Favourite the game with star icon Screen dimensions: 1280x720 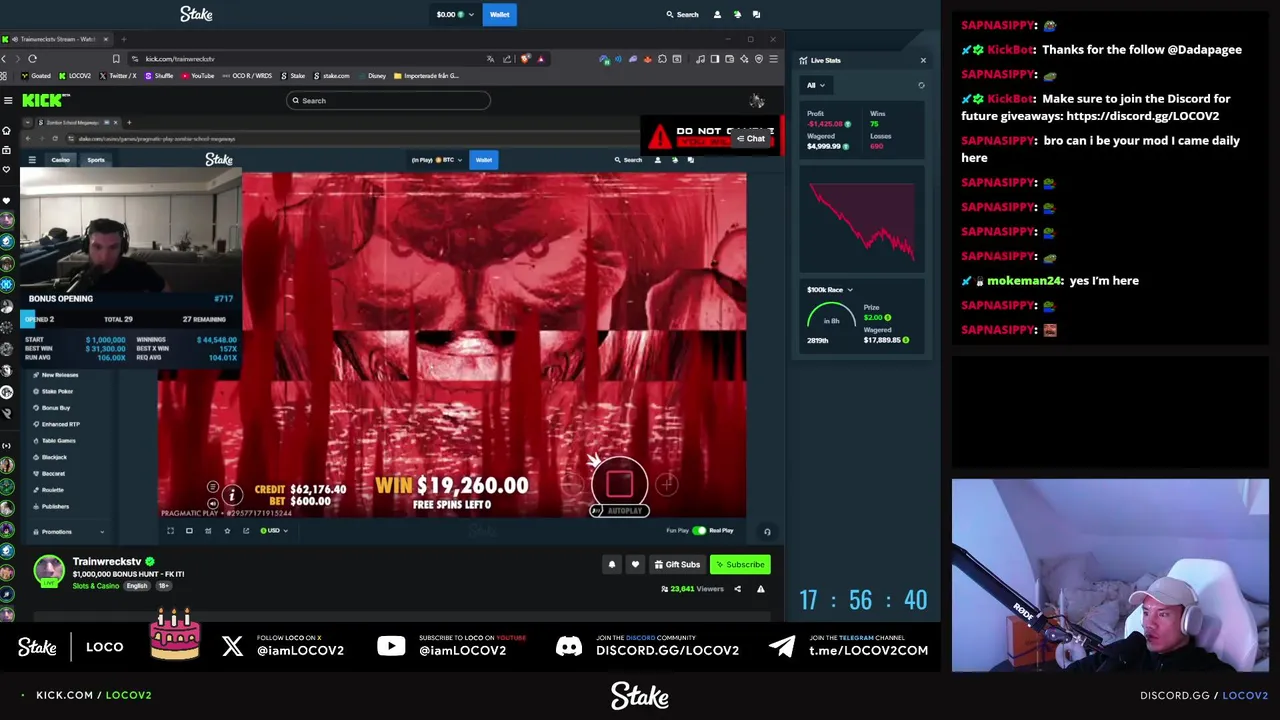pos(227,531)
